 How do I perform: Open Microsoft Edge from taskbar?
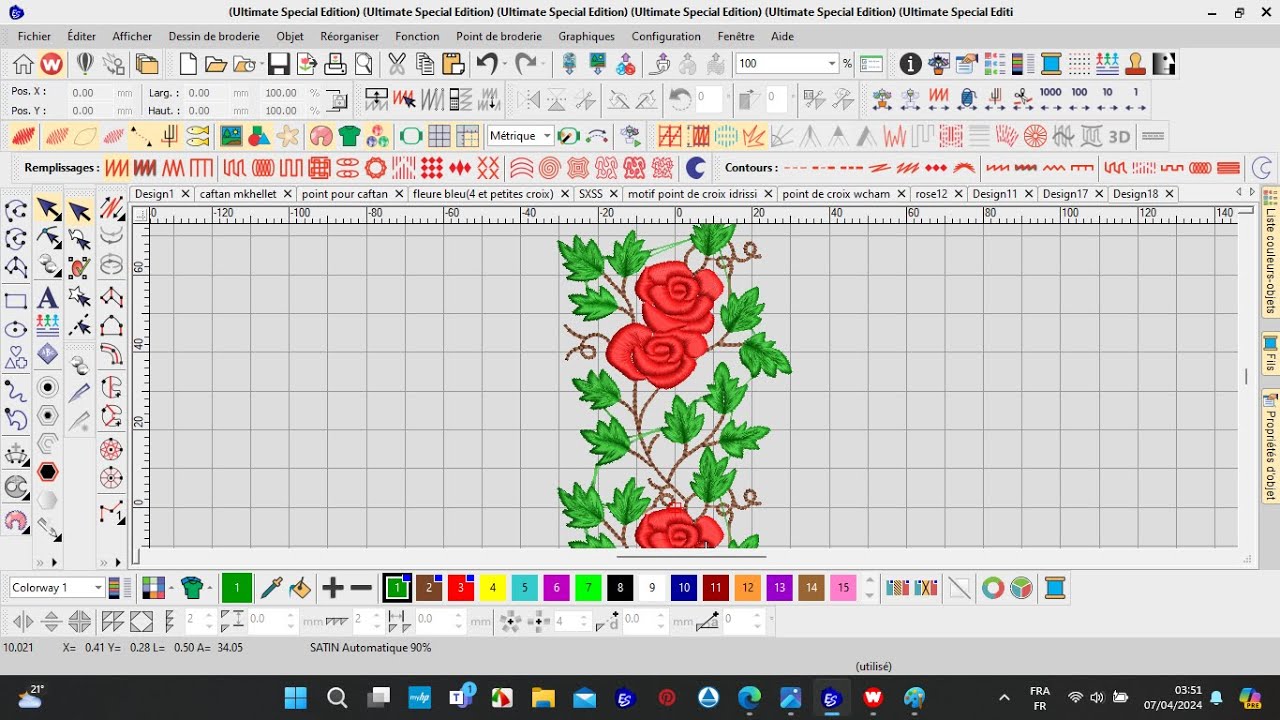[749, 697]
